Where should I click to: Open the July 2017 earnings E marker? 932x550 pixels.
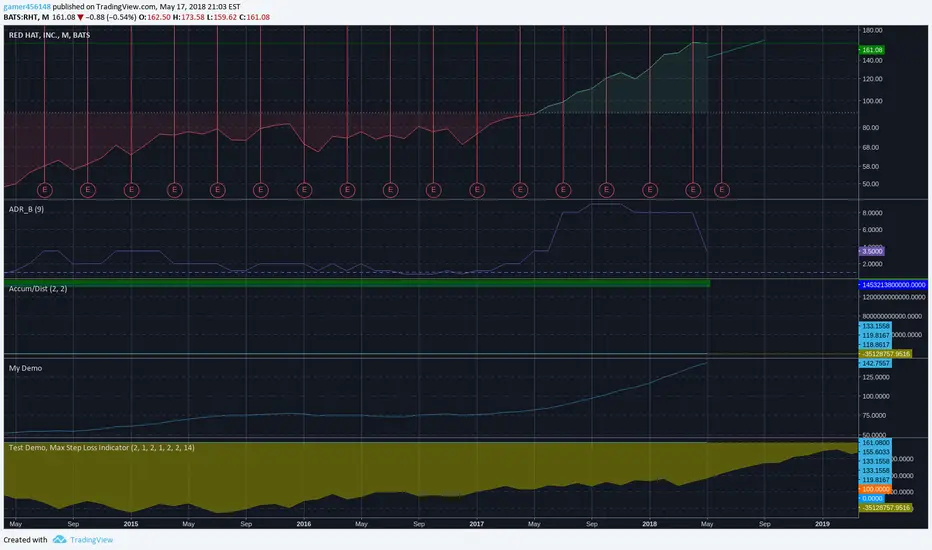tap(563, 190)
